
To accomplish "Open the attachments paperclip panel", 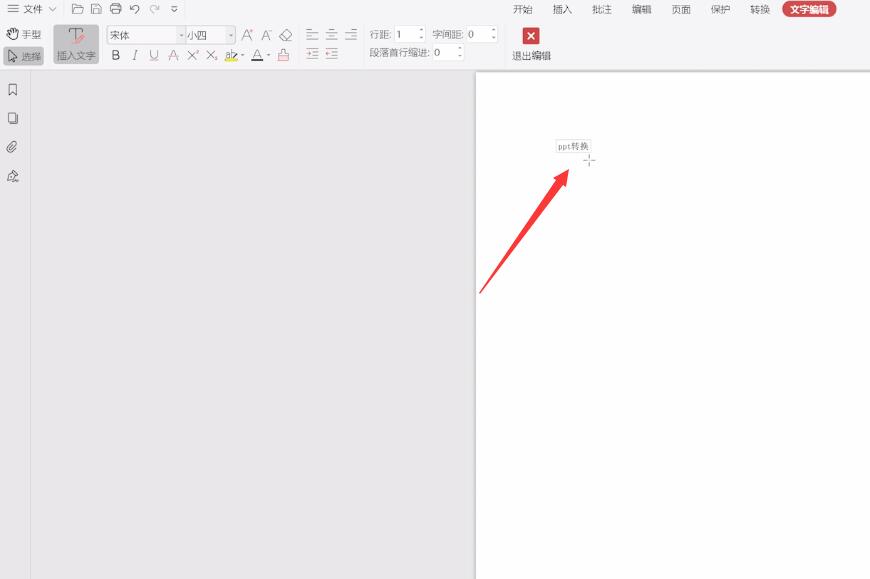I will [12, 147].
